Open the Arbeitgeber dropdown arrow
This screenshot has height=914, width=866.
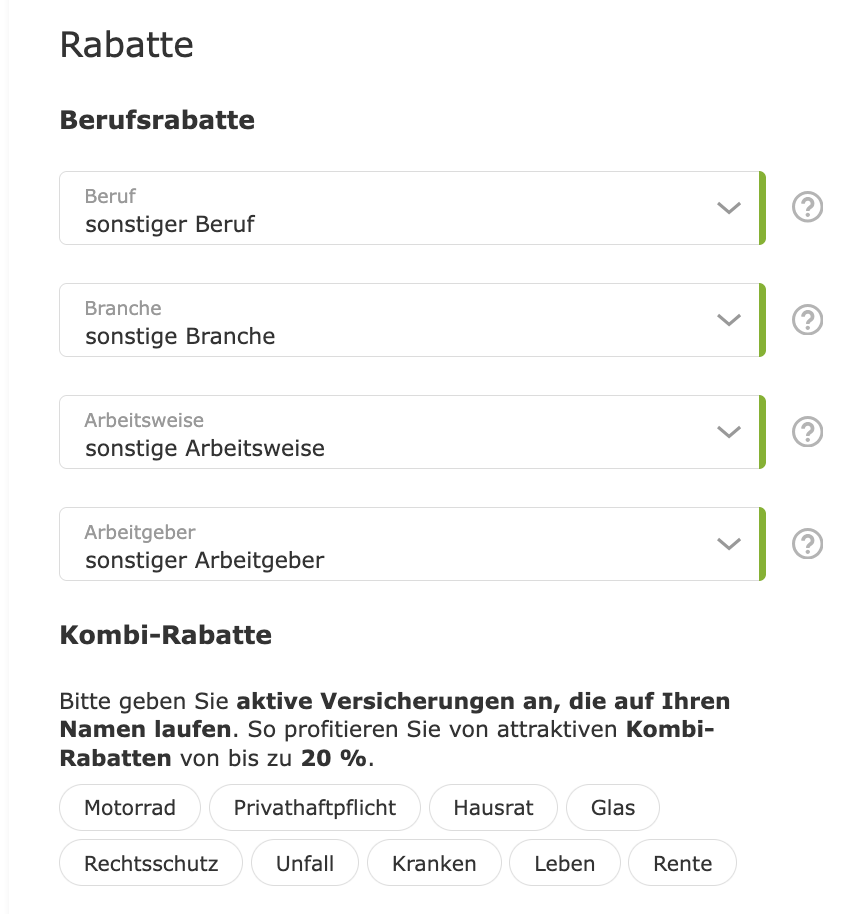[x=728, y=544]
